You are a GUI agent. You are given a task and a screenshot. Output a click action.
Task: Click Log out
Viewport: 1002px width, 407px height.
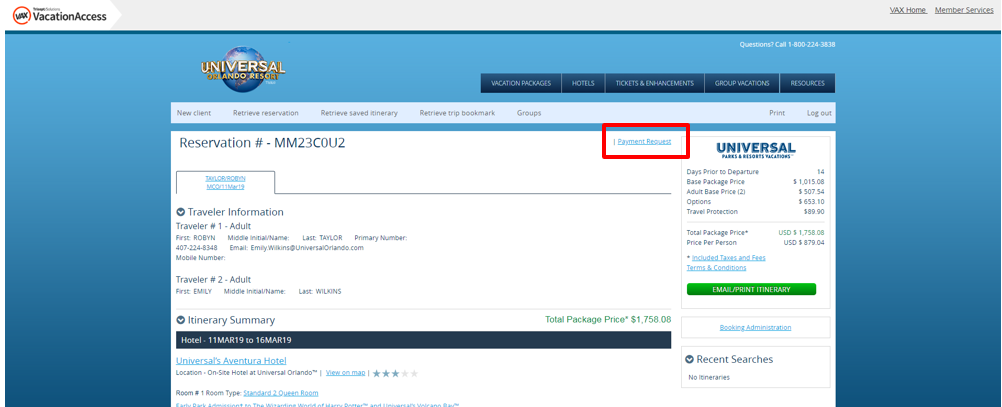(x=819, y=113)
